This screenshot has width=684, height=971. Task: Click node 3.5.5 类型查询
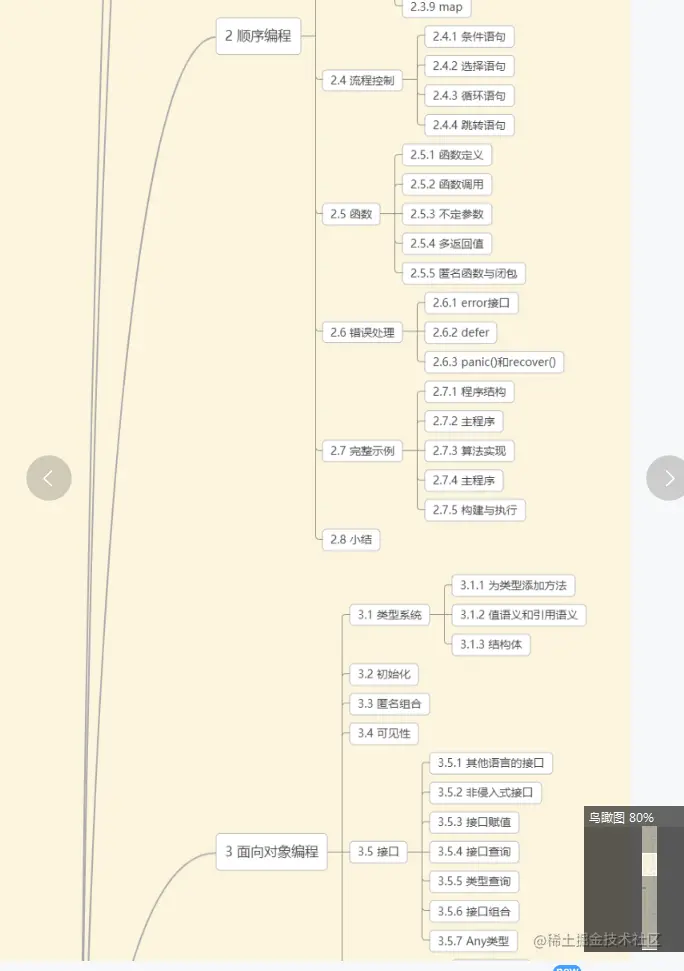pos(474,882)
